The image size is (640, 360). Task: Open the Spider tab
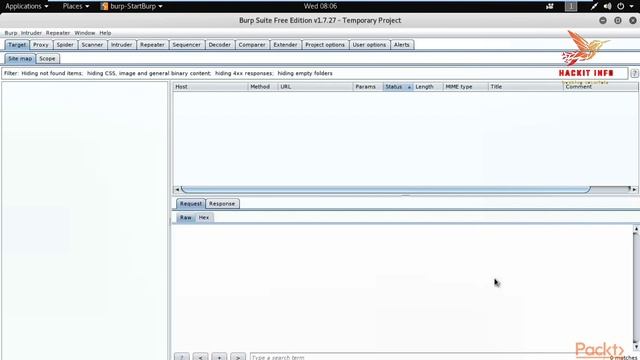coord(65,44)
